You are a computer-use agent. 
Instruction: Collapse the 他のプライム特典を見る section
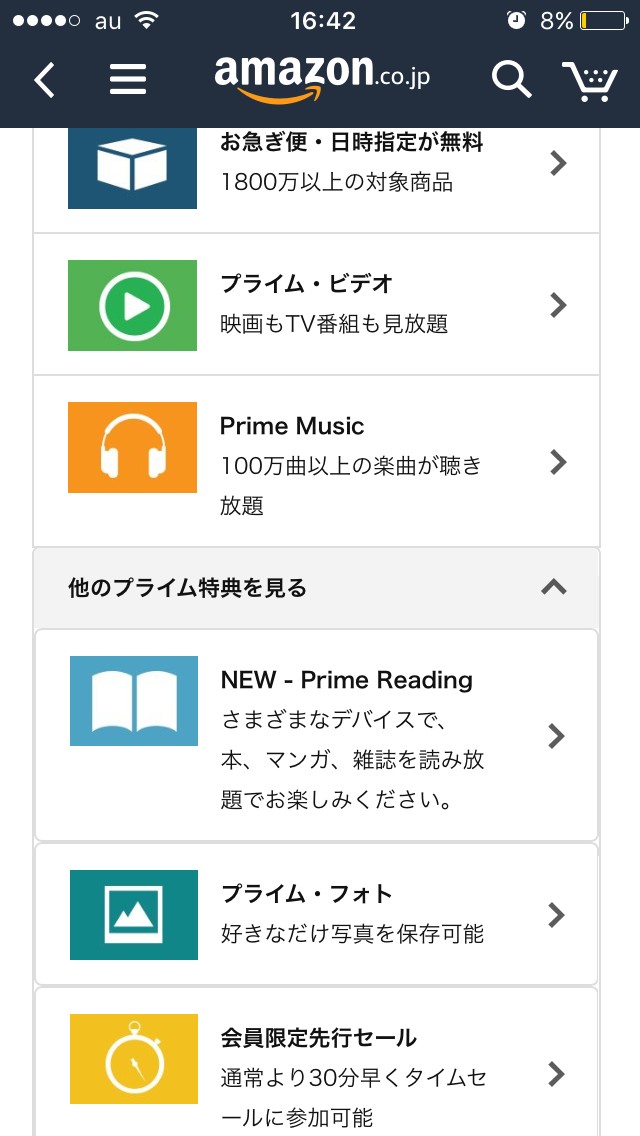click(553, 587)
